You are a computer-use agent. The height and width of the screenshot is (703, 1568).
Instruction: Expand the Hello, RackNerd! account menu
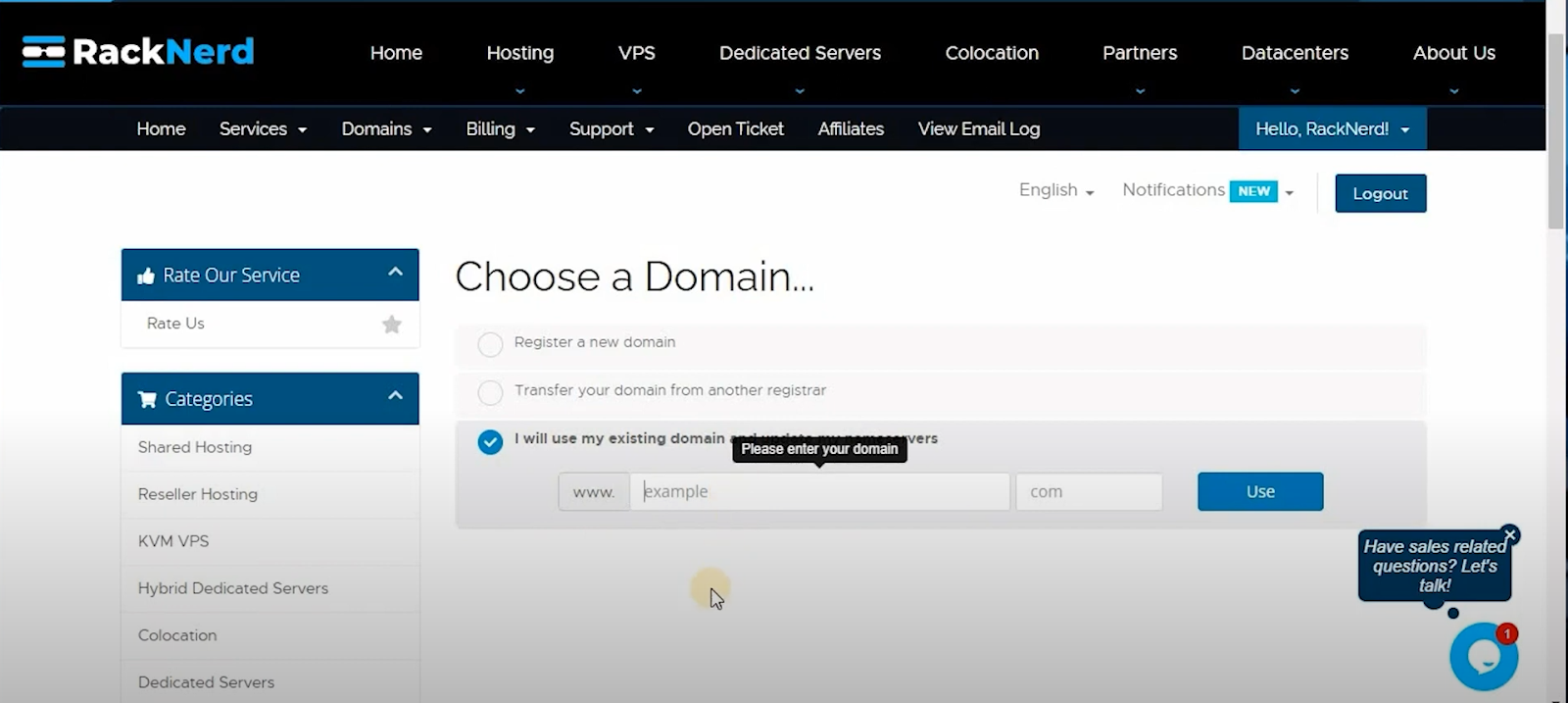point(1332,128)
